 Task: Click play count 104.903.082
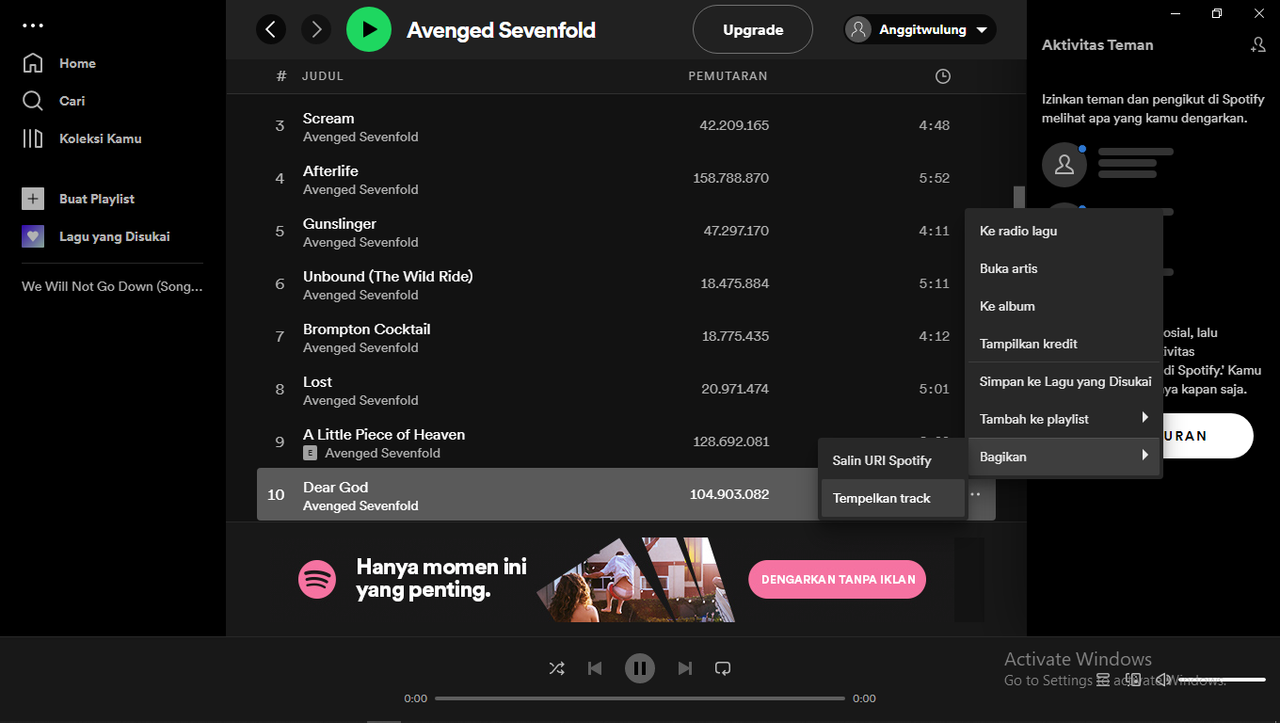[x=730, y=495]
